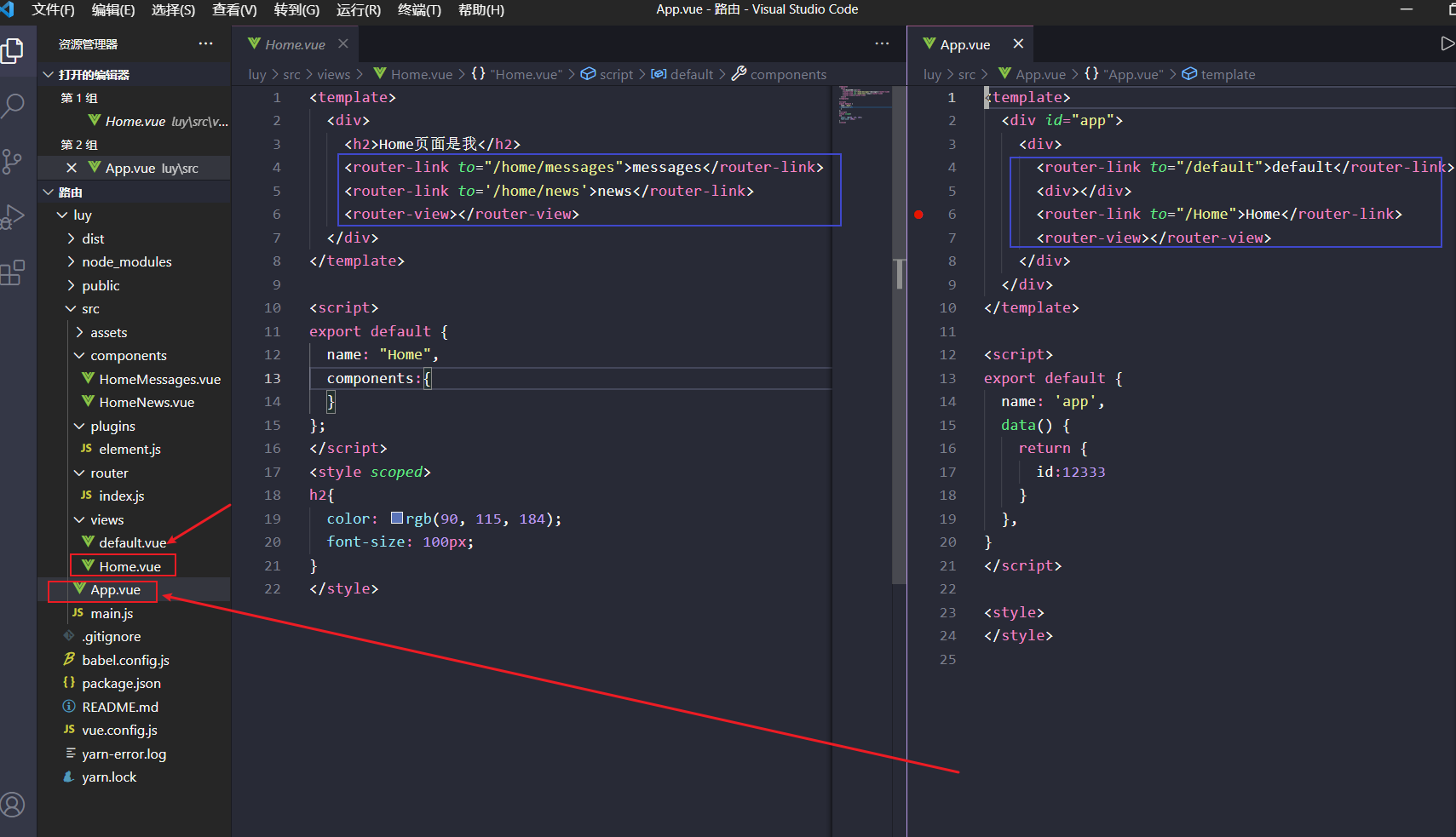Image resolution: width=1456 pixels, height=837 pixels.
Task: Open element.js in the file tree
Action: (129, 449)
